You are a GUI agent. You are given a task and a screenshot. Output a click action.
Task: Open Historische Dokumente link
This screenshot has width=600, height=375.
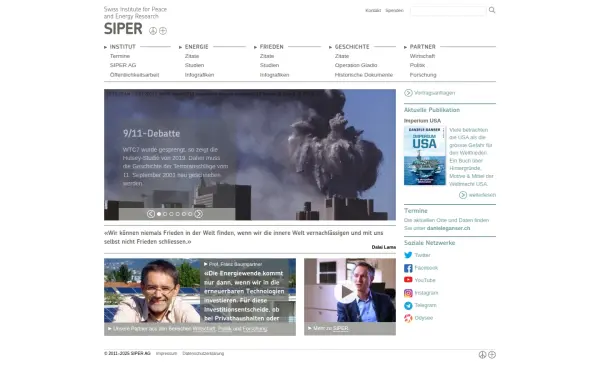click(x=364, y=75)
